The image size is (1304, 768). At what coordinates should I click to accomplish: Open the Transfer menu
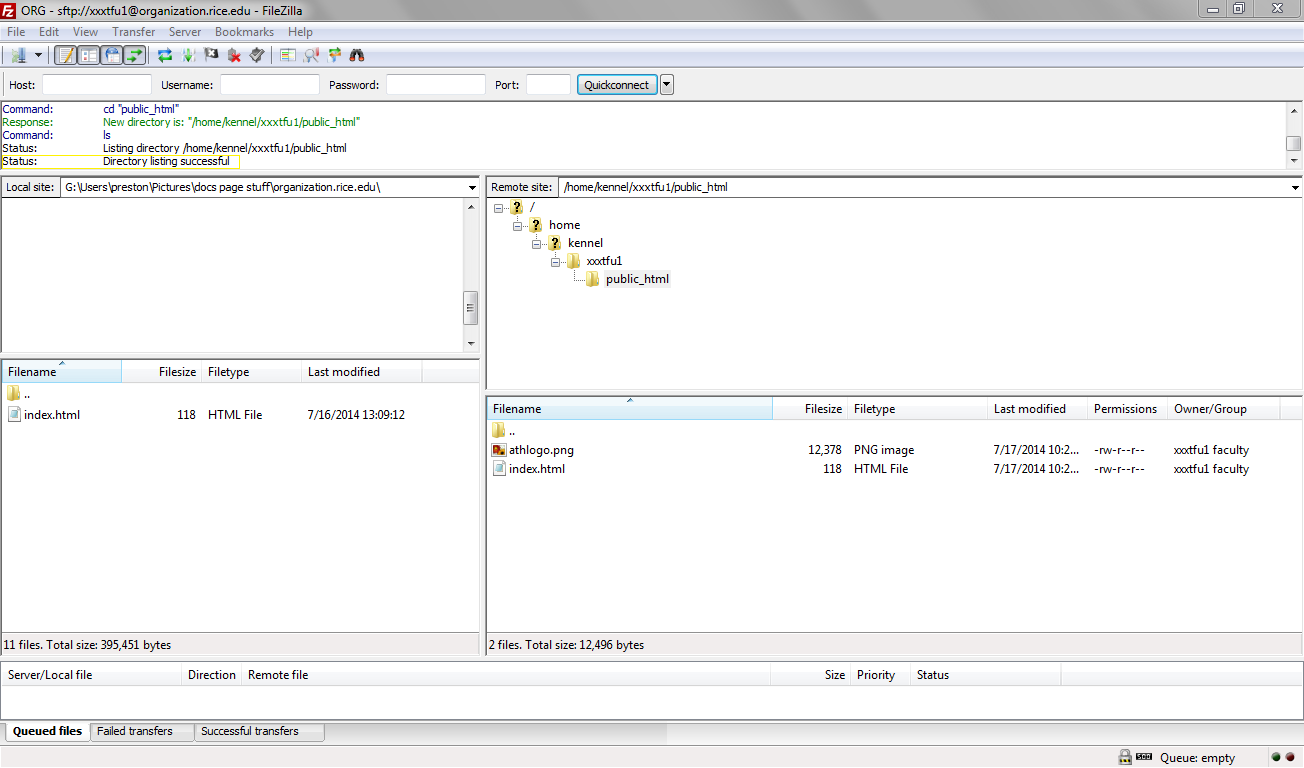pyautogui.click(x=133, y=32)
